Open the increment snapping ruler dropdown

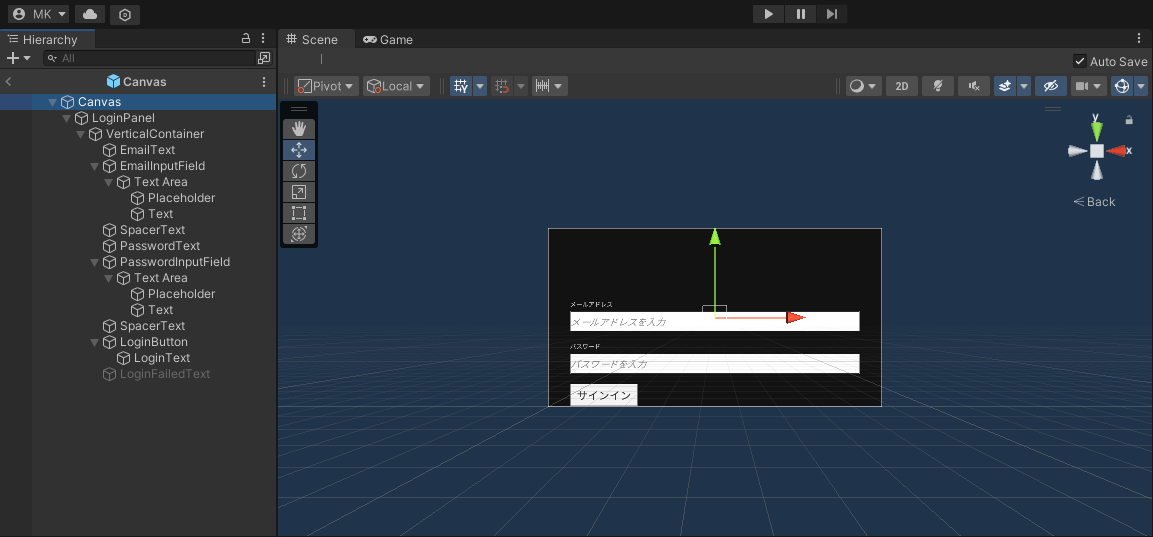[x=549, y=86]
